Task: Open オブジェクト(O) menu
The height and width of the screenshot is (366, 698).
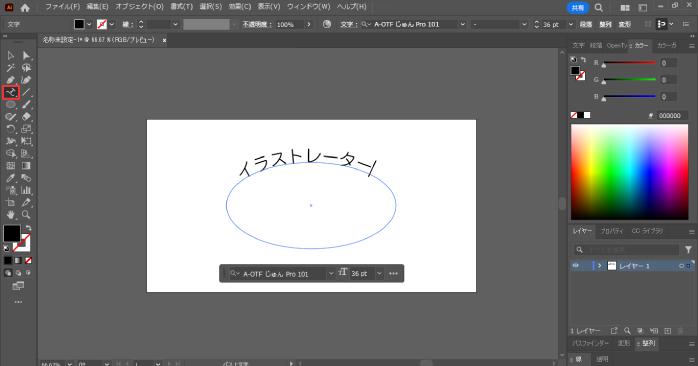Action: tap(139, 7)
